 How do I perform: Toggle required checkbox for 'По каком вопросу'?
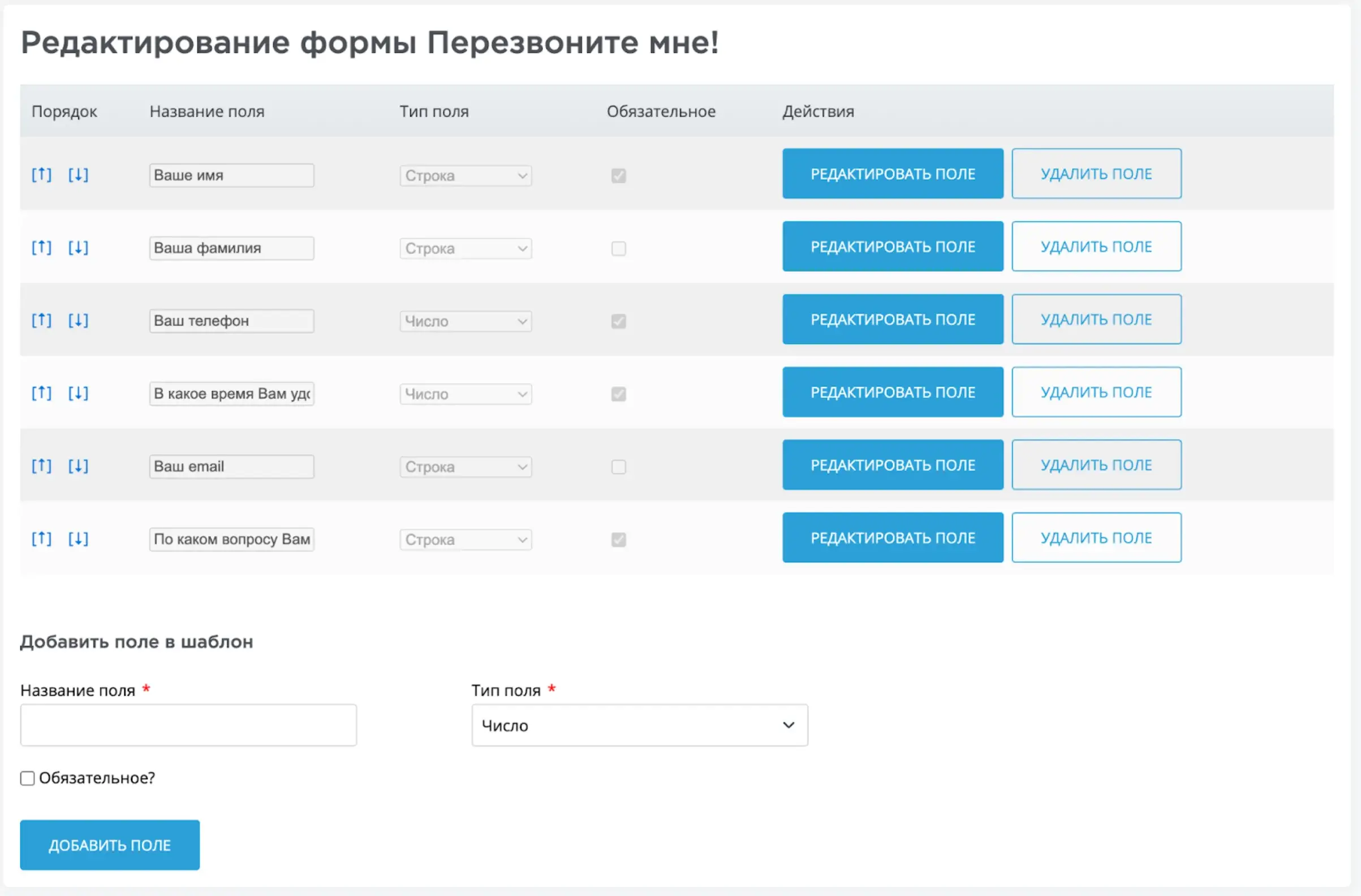(x=619, y=540)
